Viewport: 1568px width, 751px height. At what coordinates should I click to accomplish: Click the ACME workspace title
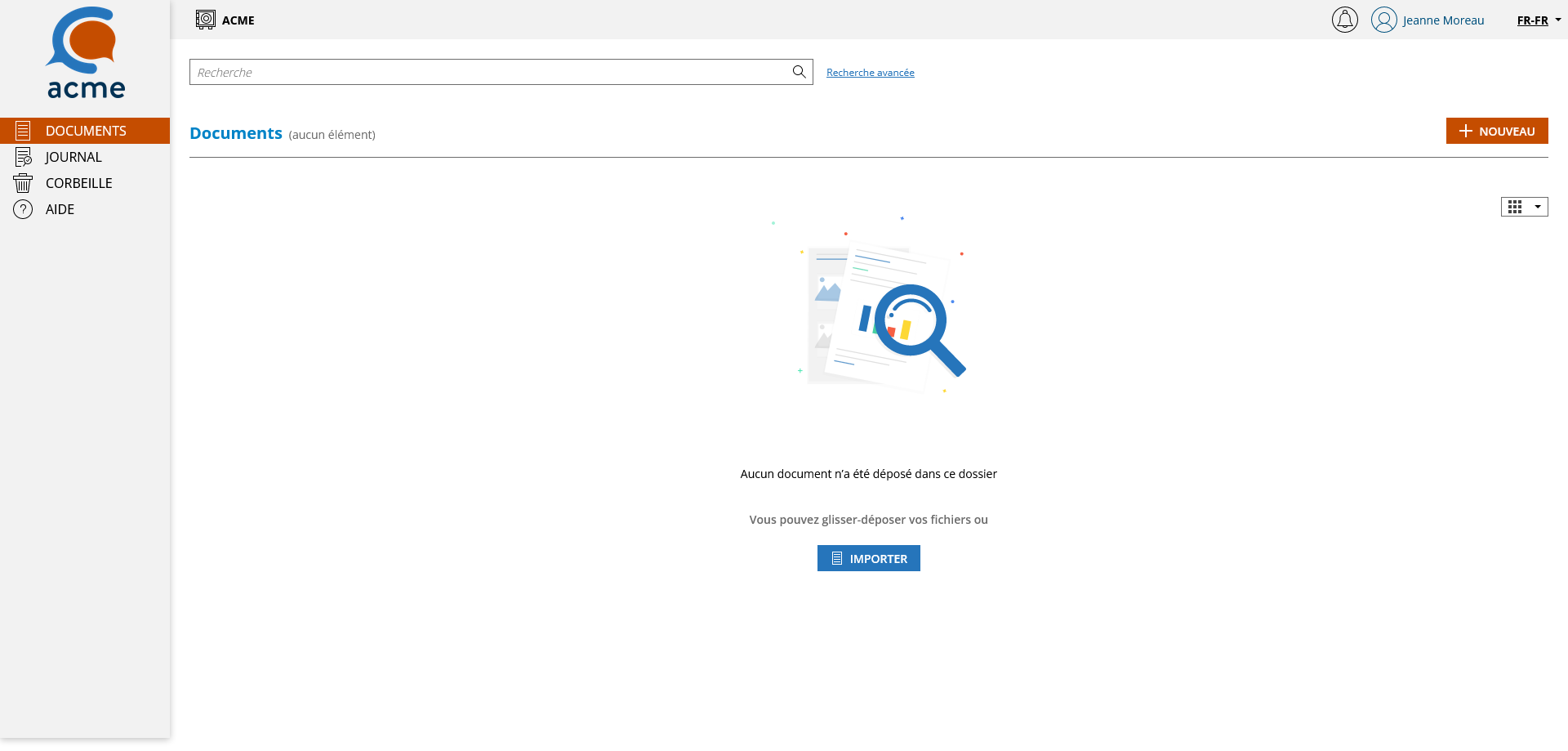(238, 20)
